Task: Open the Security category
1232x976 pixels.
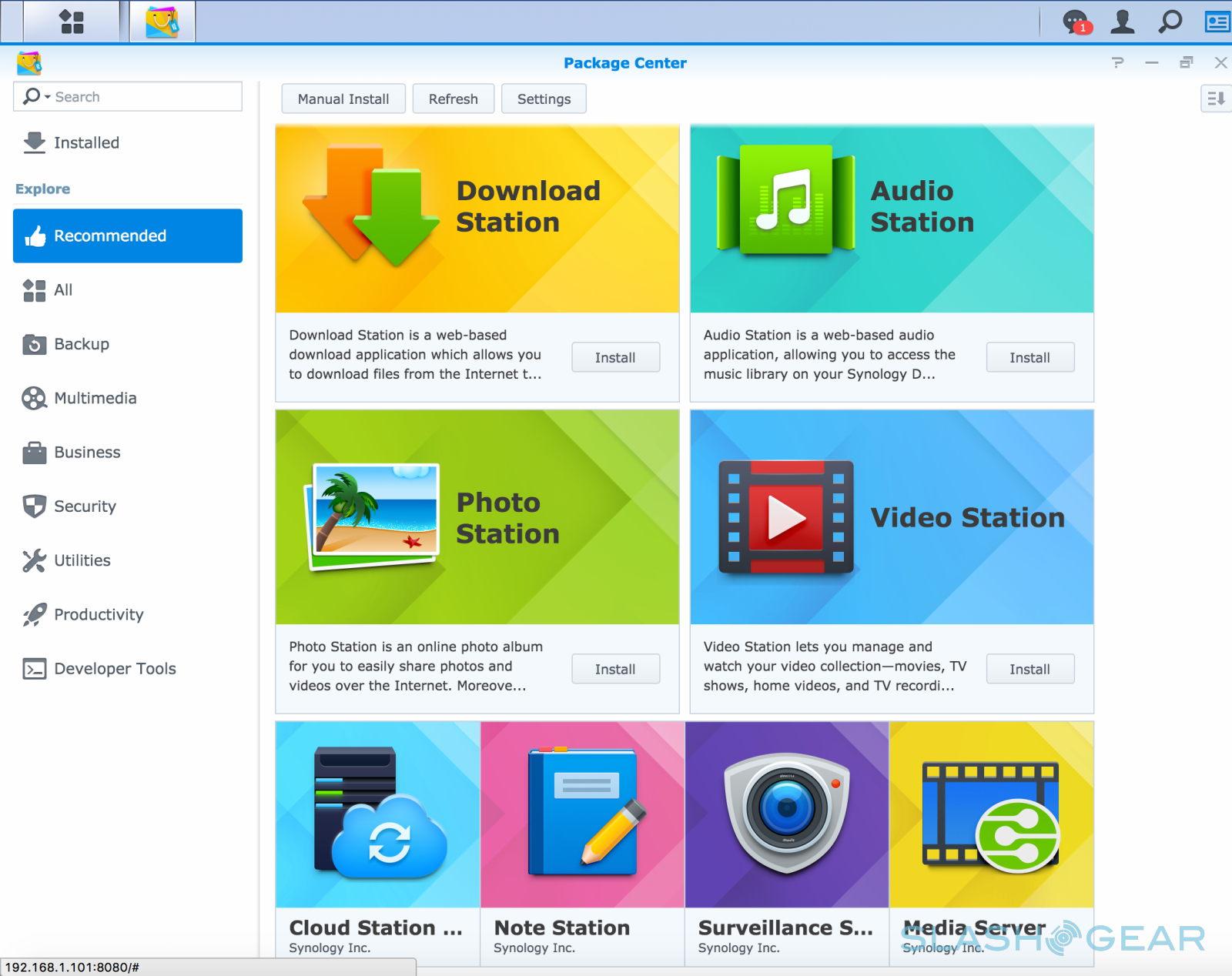Action: tap(128, 506)
